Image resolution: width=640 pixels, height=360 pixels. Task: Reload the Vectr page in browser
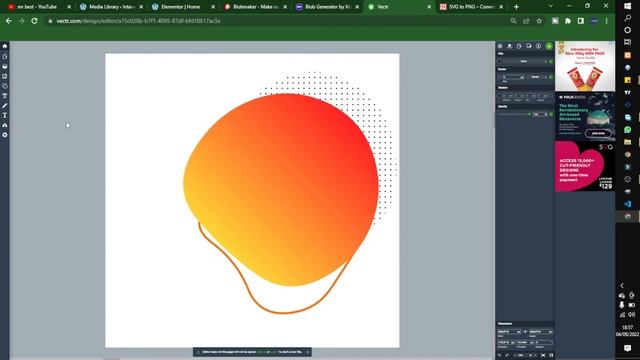pyautogui.click(x=34, y=21)
